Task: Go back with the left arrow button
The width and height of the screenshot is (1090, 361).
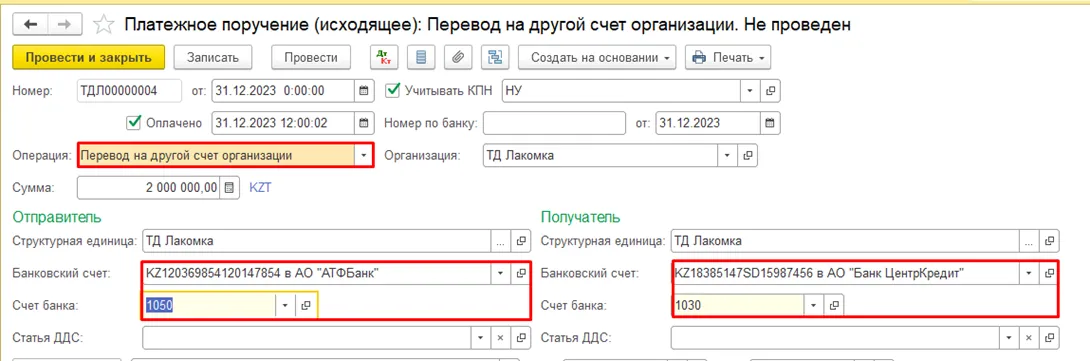Action: point(31,24)
